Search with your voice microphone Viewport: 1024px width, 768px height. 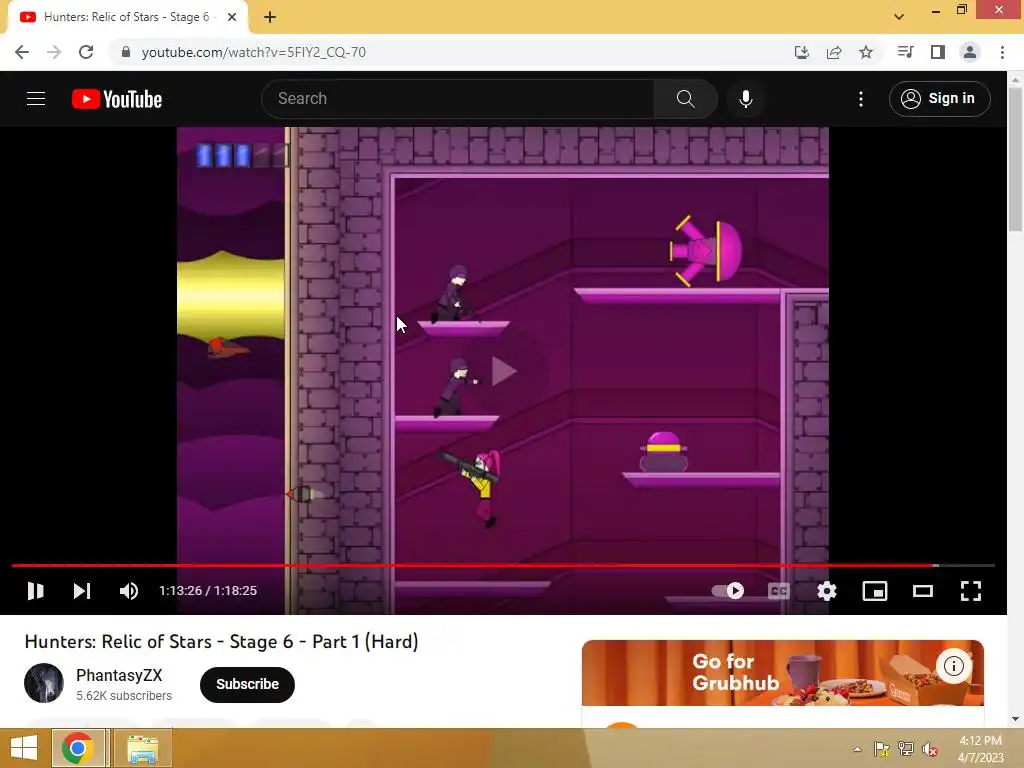click(x=746, y=99)
